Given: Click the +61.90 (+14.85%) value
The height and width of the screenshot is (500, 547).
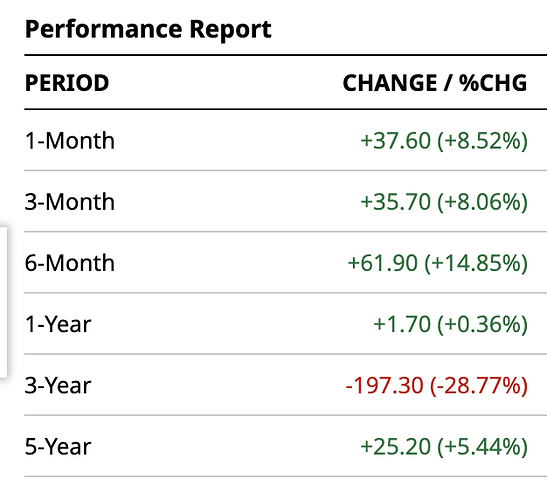Looking at the screenshot, I should click(x=437, y=263).
